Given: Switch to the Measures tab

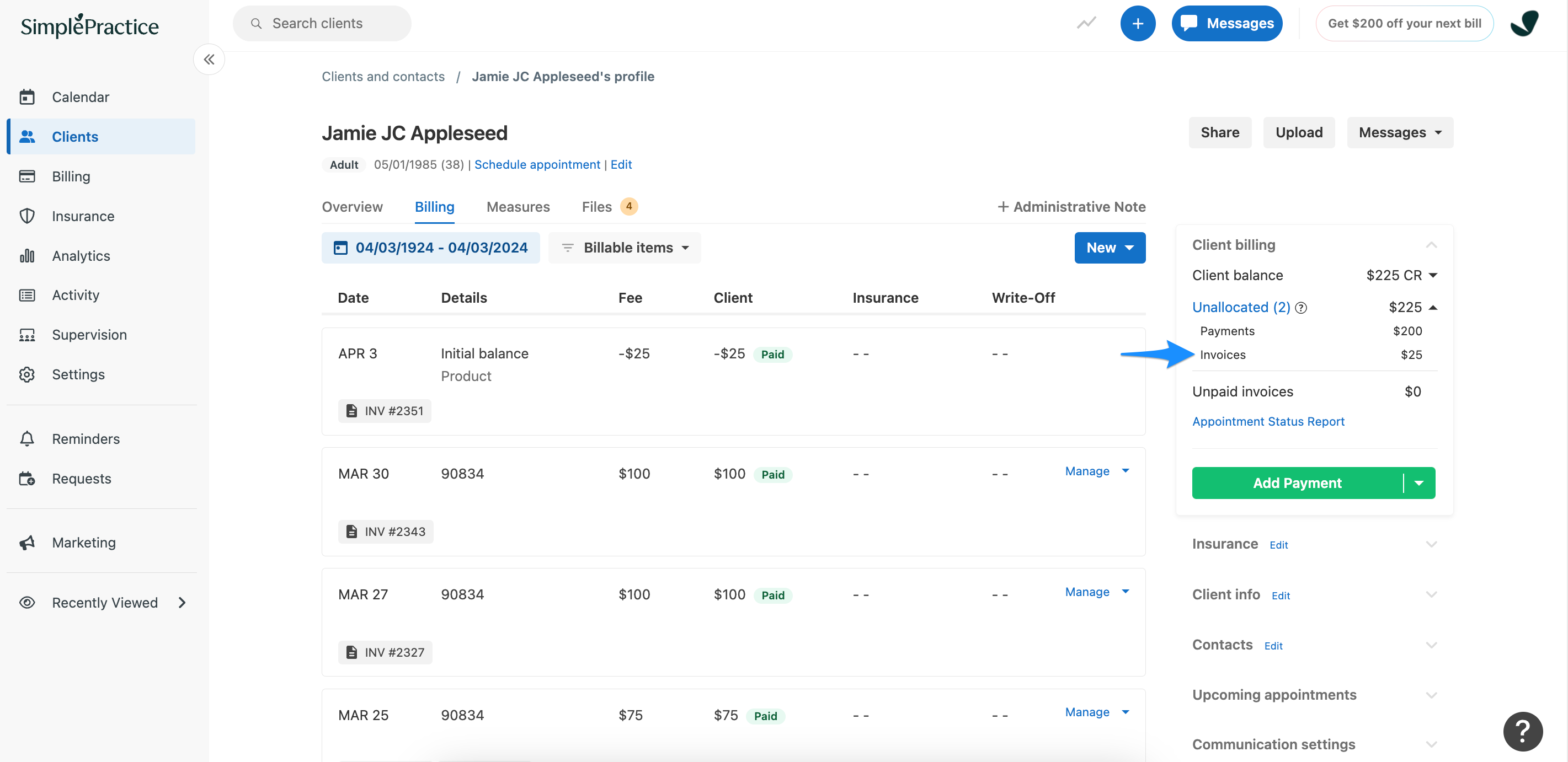Looking at the screenshot, I should (518, 207).
